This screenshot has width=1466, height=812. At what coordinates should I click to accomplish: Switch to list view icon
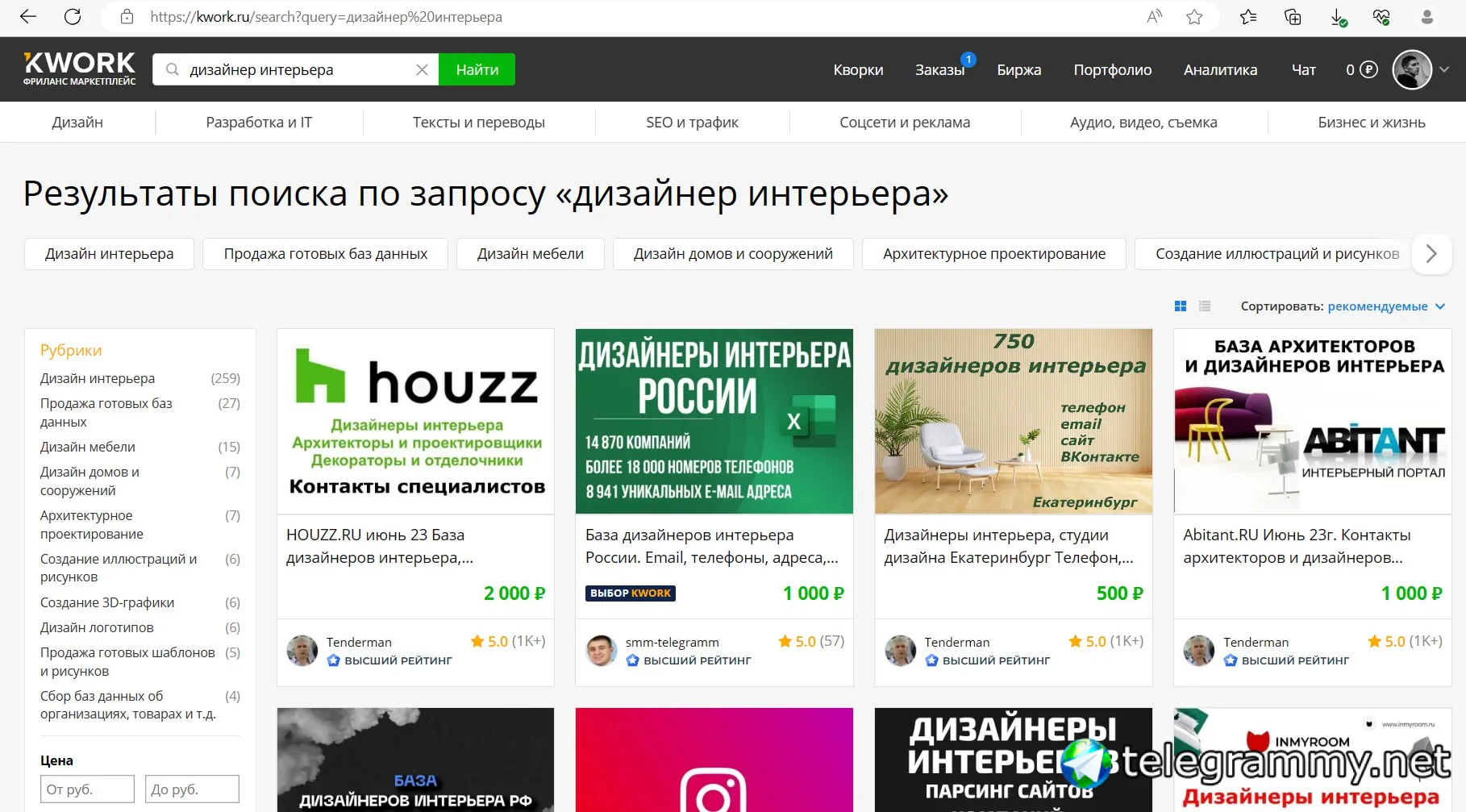pyautogui.click(x=1205, y=306)
